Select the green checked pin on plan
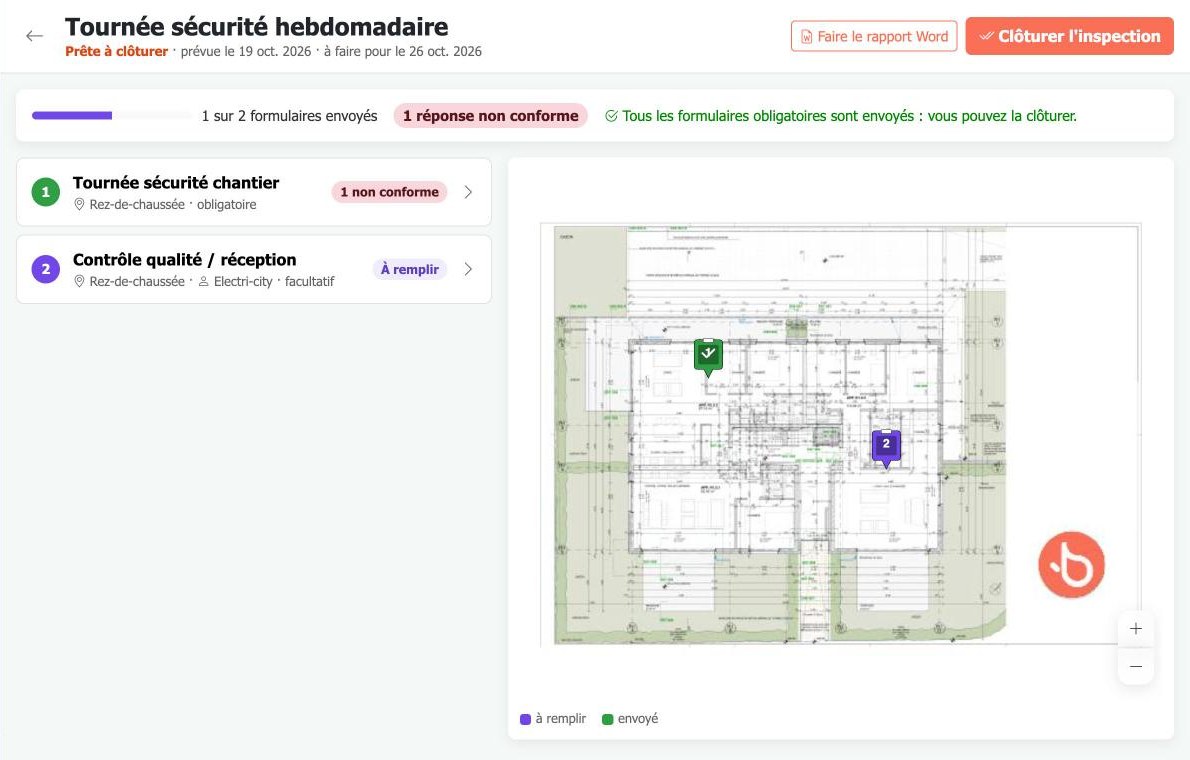 708,357
